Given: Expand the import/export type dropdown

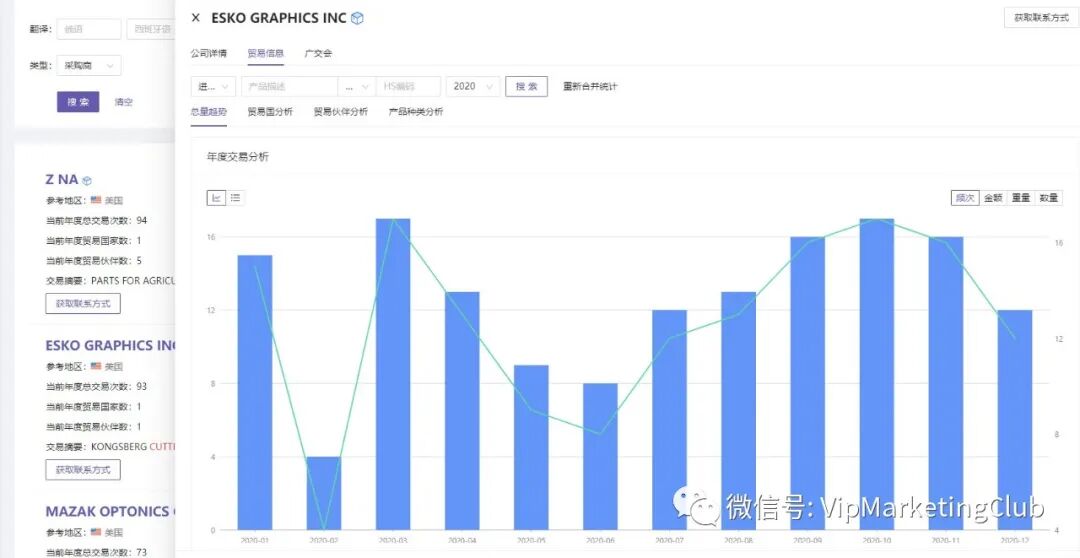Looking at the screenshot, I should click(214, 86).
